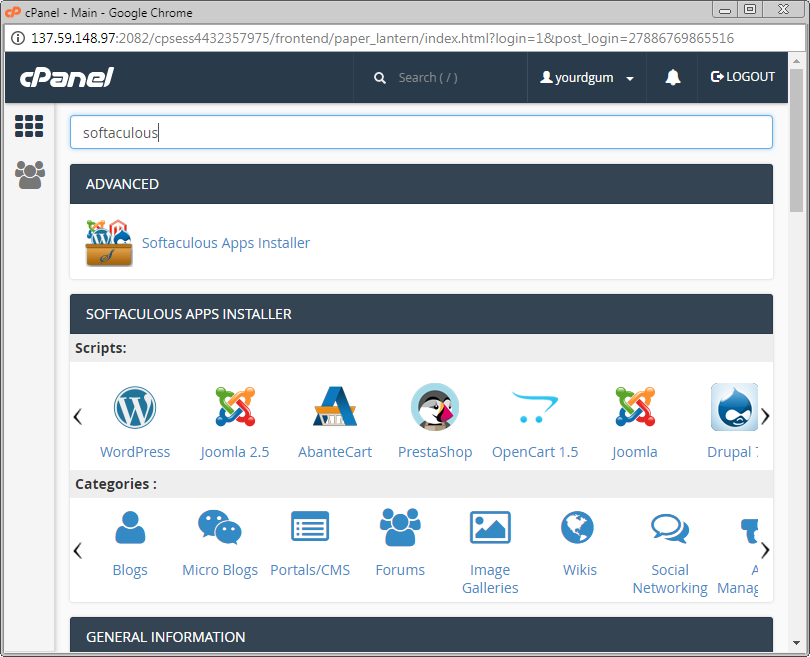Select the WordPress script icon
Screen dimensions: 810x657
point(135,408)
